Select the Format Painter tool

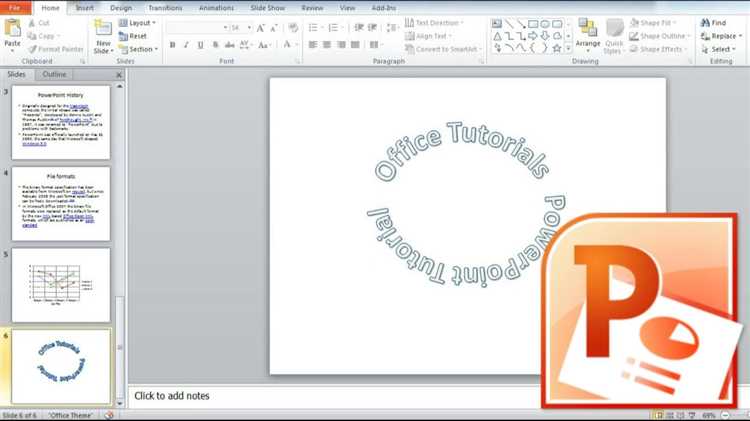(x=58, y=48)
